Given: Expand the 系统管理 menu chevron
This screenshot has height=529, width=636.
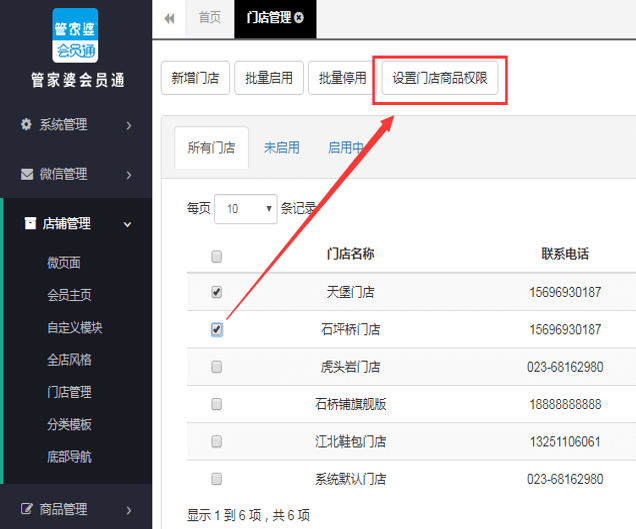Looking at the screenshot, I should coord(129,125).
